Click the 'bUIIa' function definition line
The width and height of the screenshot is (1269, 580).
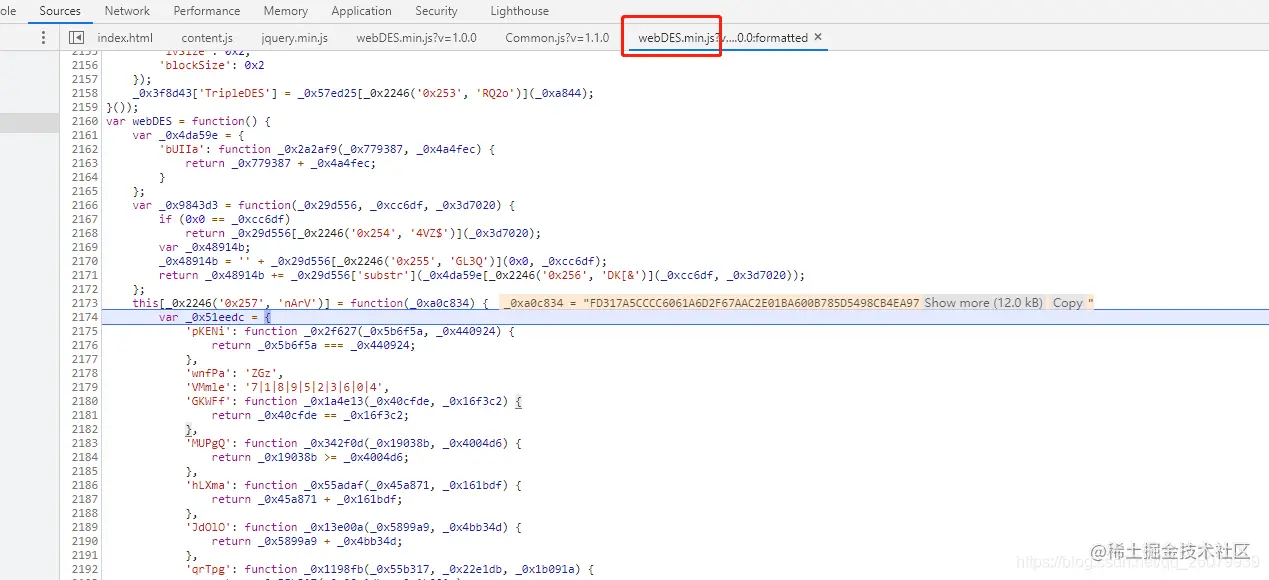pyautogui.click(x=327, y=149)
